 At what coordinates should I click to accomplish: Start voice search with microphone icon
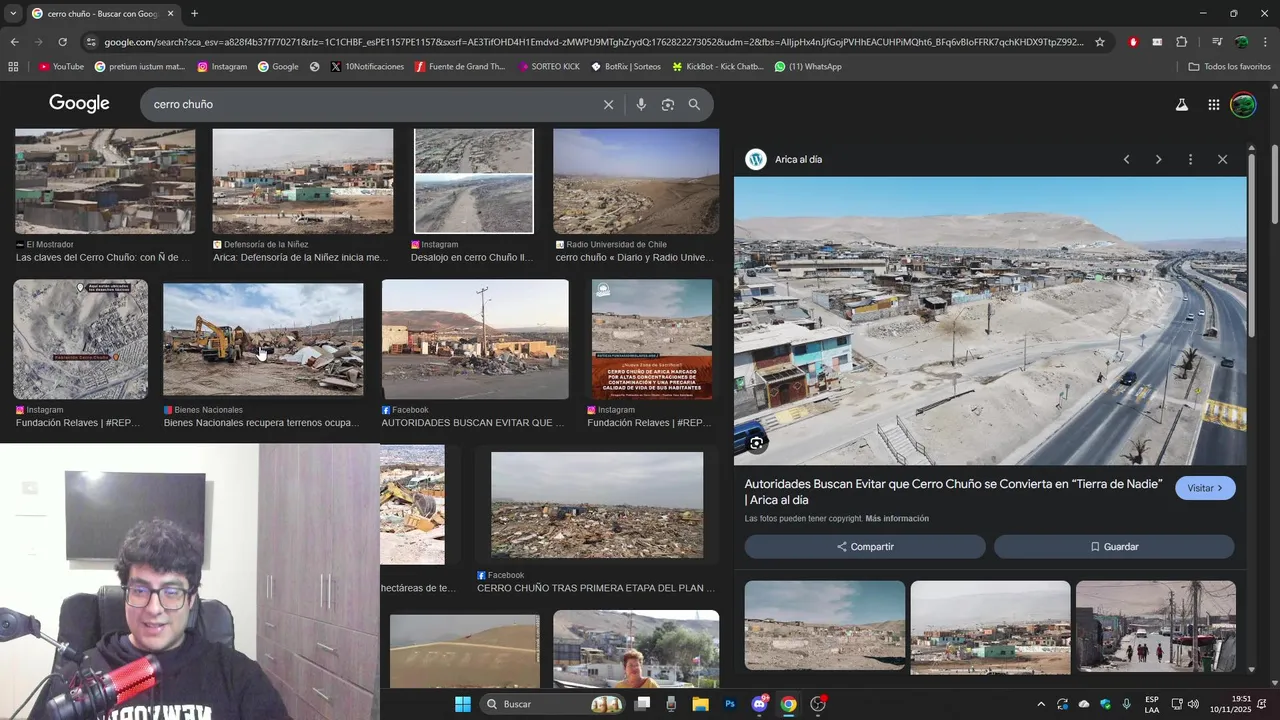coord(641,105)
